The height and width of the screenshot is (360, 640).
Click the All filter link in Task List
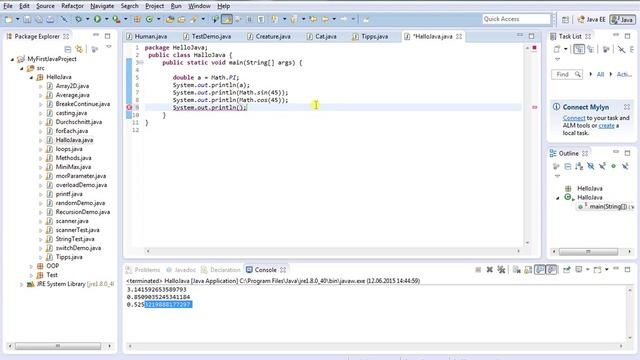click(x=600, y=74)
